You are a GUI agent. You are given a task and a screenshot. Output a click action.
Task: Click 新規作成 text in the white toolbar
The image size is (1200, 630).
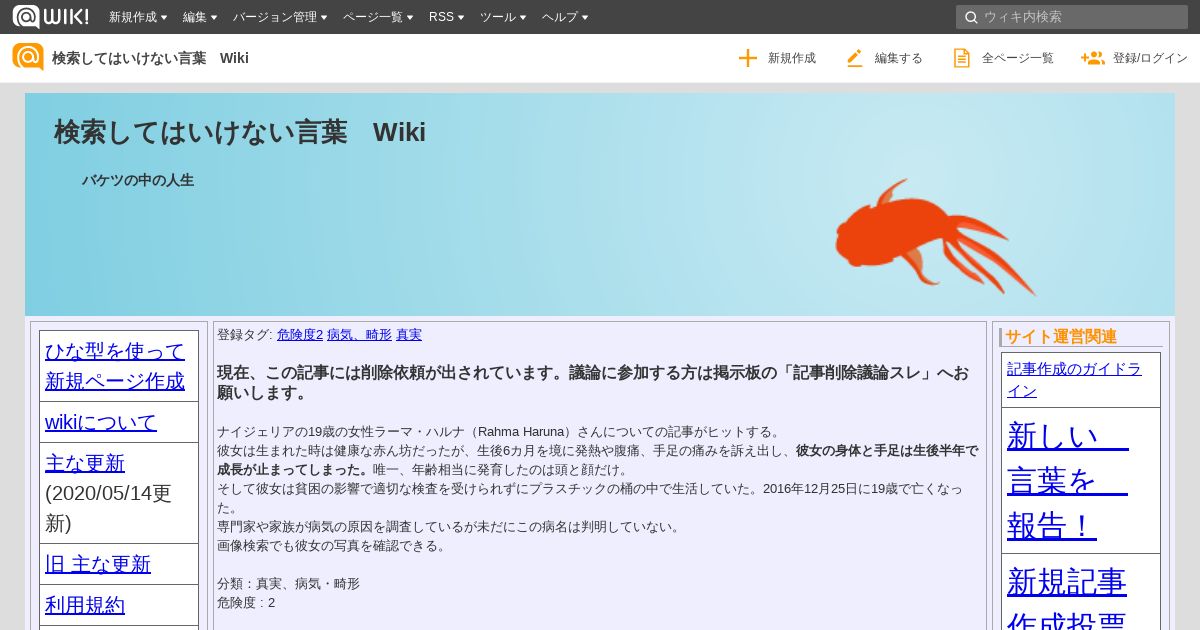792,58
